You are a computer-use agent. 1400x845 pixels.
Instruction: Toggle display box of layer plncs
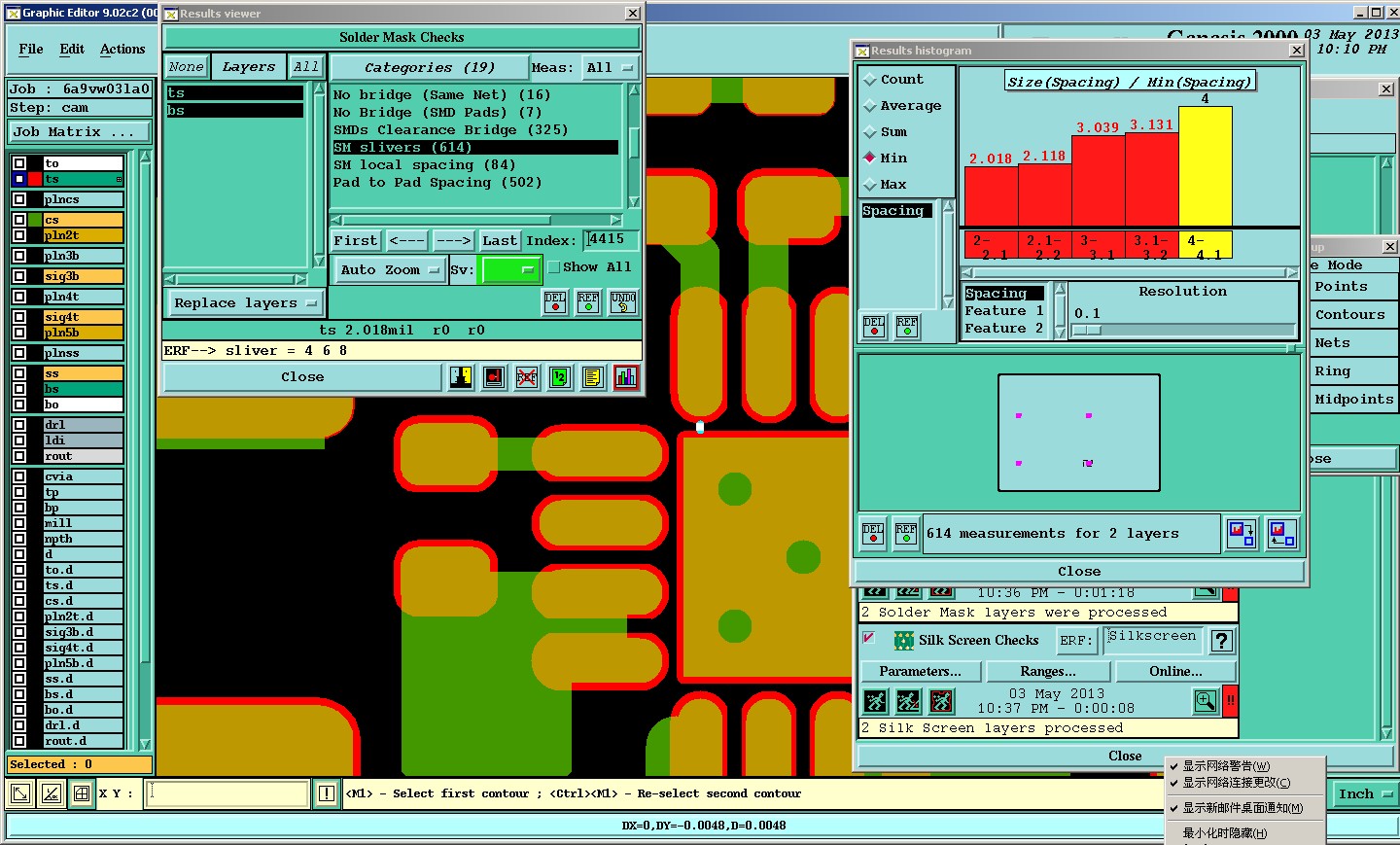coord(19,199)
